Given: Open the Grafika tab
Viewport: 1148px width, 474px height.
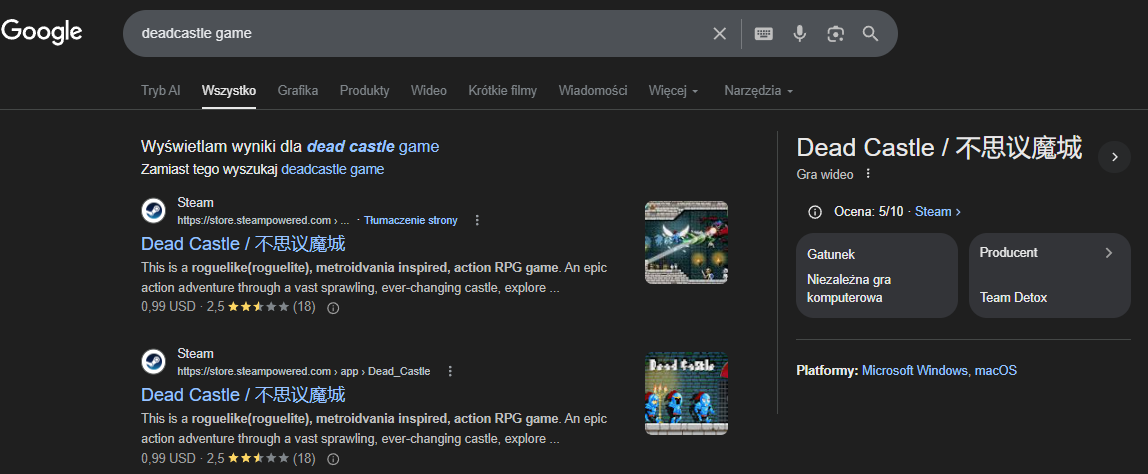Looking at the screenshot, I should tap(298, 91).
